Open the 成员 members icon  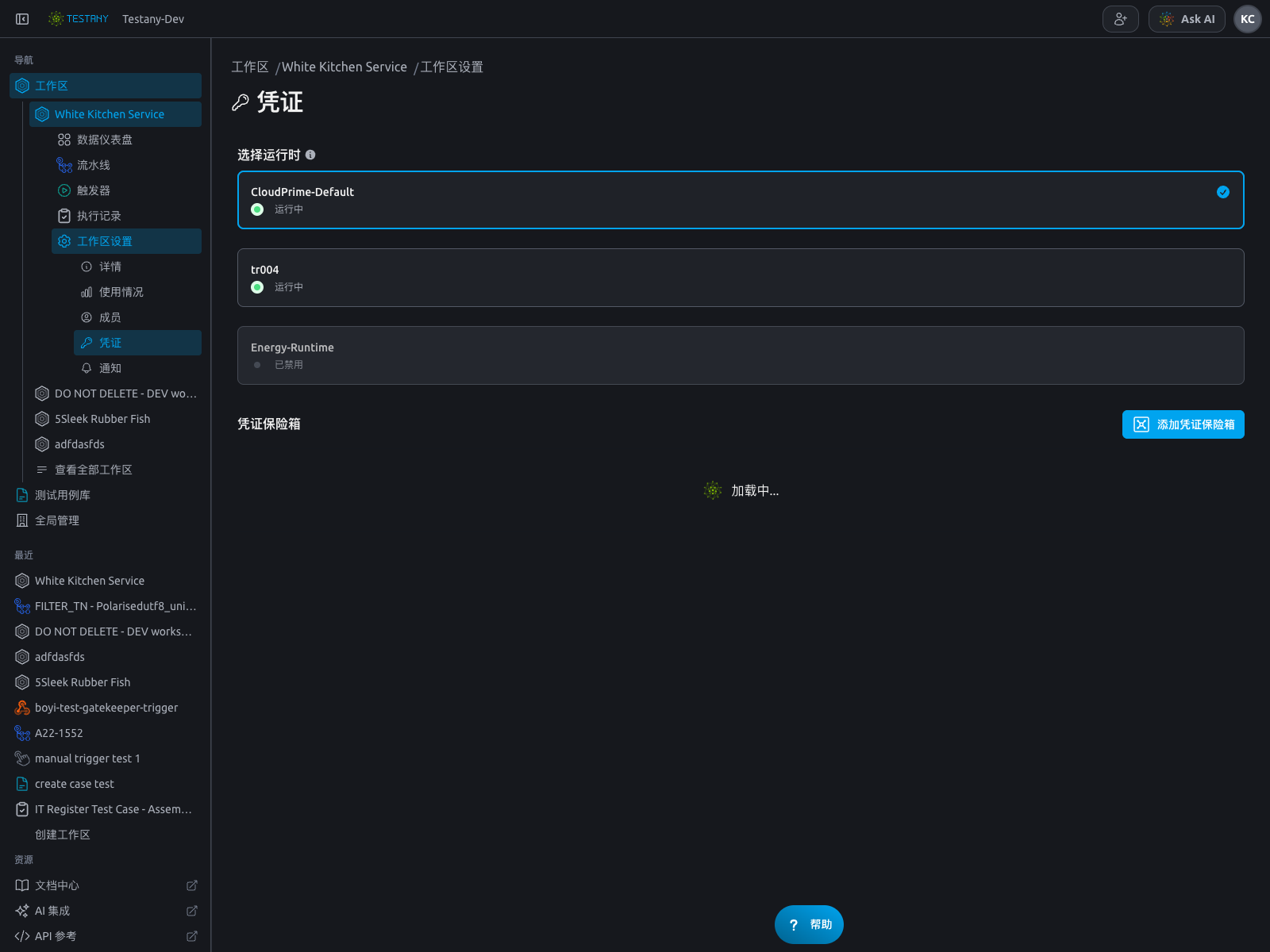click(x=87, y=317)
